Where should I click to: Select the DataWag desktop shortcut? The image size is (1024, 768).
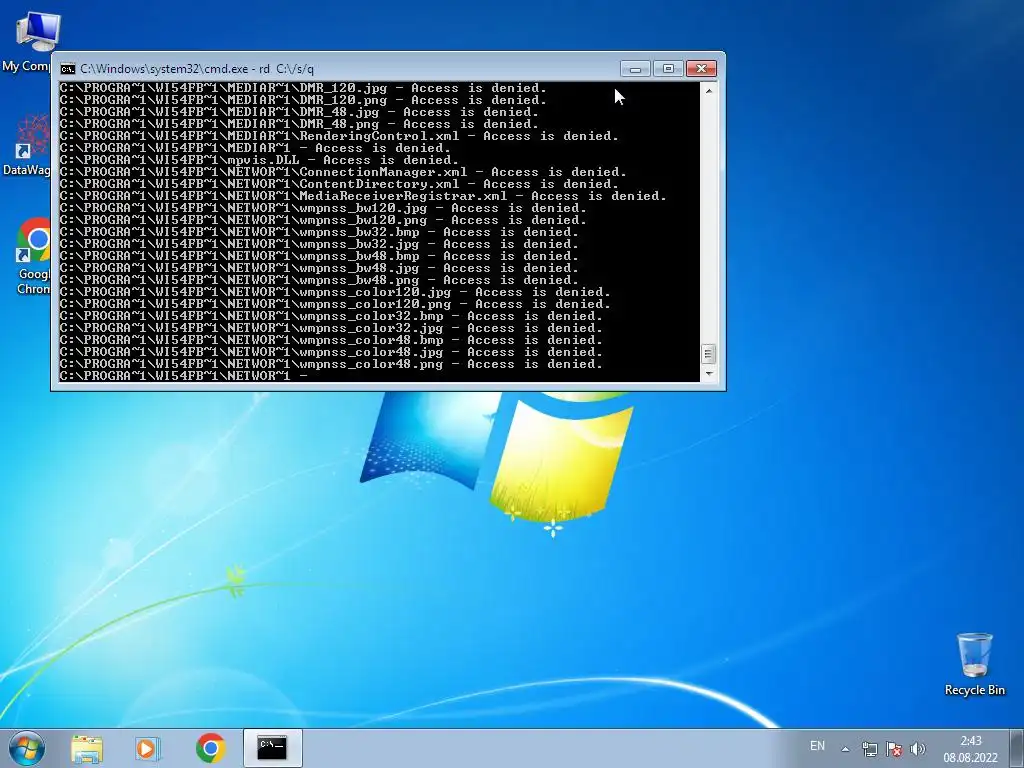tap(26, 144)
